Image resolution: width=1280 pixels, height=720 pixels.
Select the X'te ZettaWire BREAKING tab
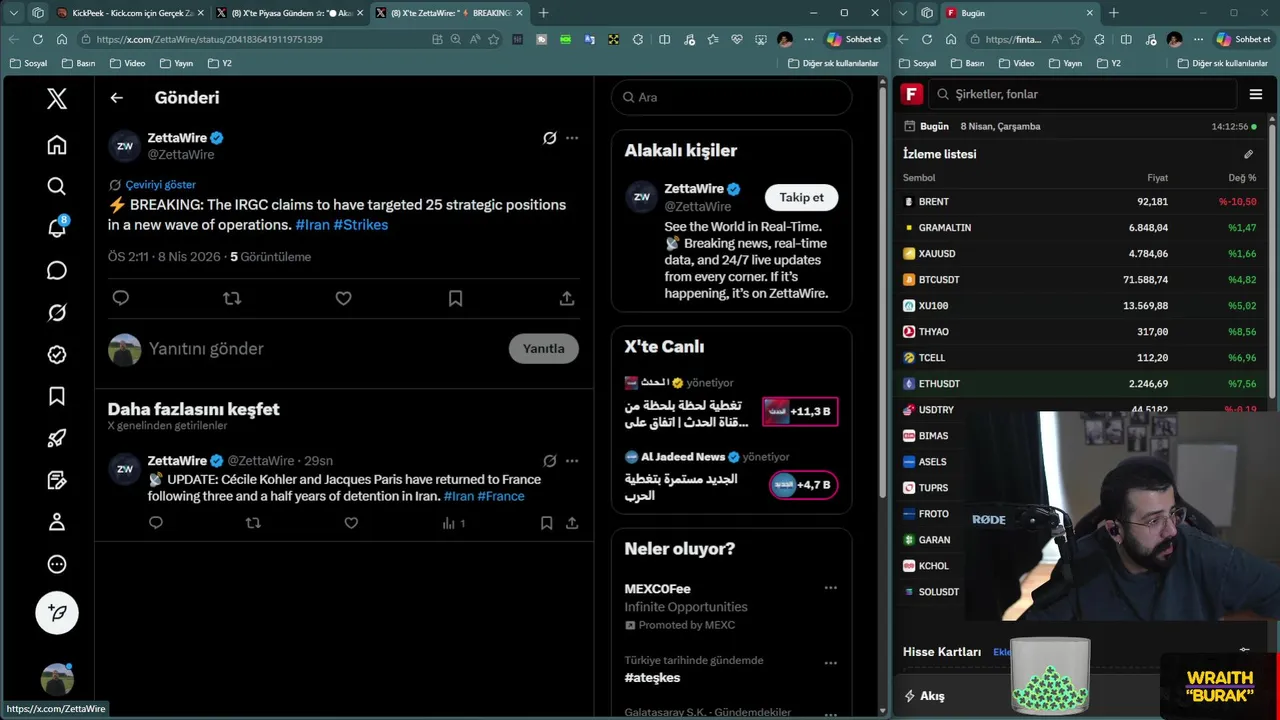tap(449, 13)
